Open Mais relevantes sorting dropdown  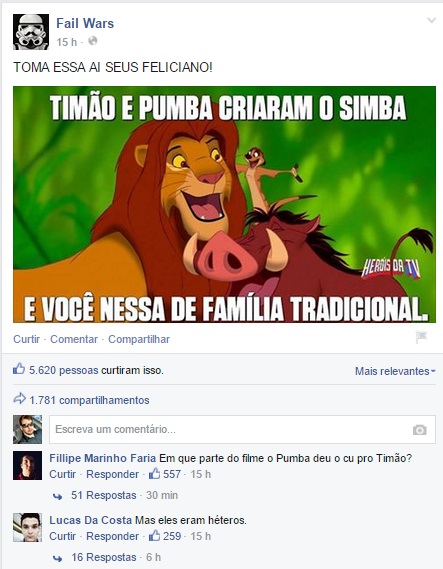(395, 371)
